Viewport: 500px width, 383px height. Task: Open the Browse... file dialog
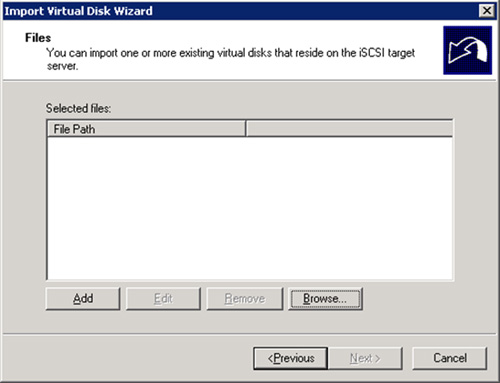[325, 299]
